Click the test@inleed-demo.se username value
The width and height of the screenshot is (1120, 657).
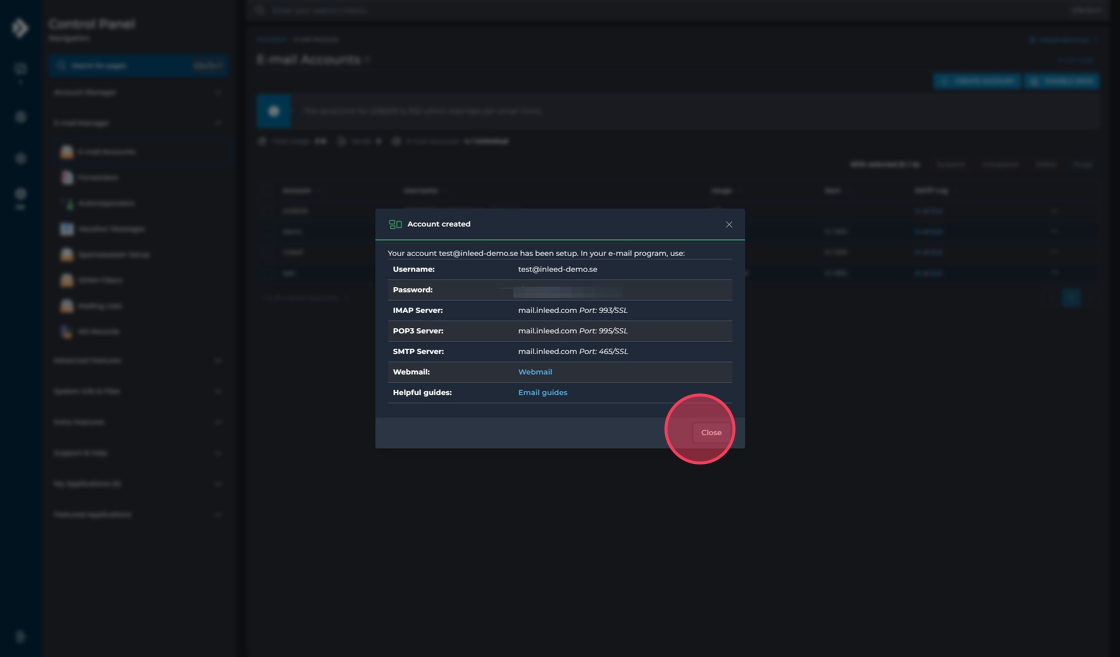557,269
